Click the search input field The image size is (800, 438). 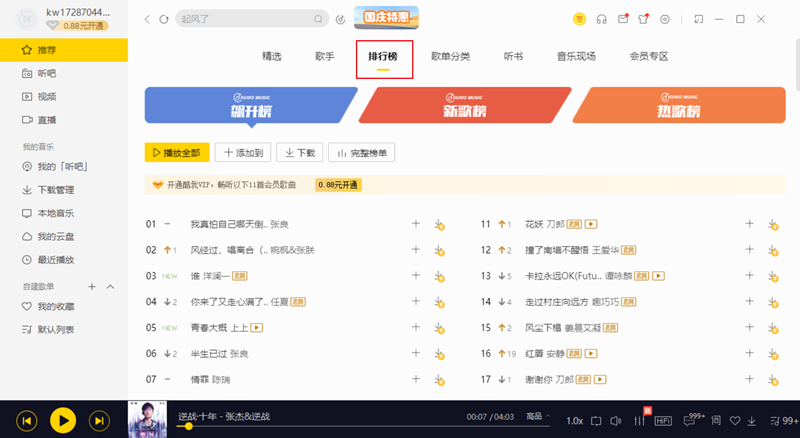point(245,19)
